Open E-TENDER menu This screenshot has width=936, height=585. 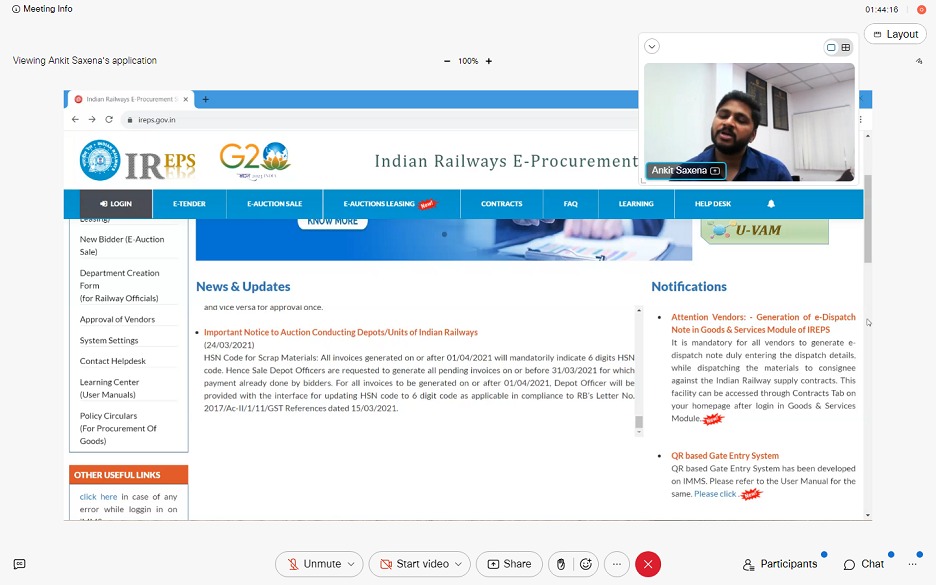coord(189,204)
